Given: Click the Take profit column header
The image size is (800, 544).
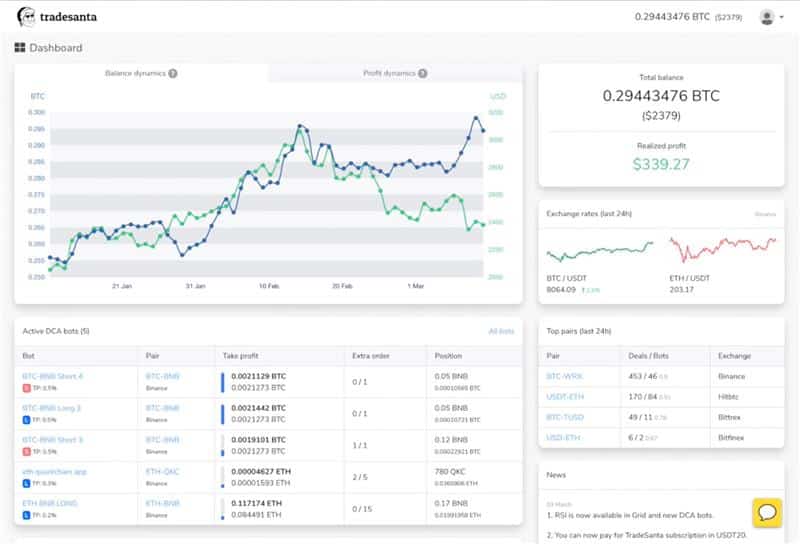Looking at the screenshot, I should coord(240,356).
